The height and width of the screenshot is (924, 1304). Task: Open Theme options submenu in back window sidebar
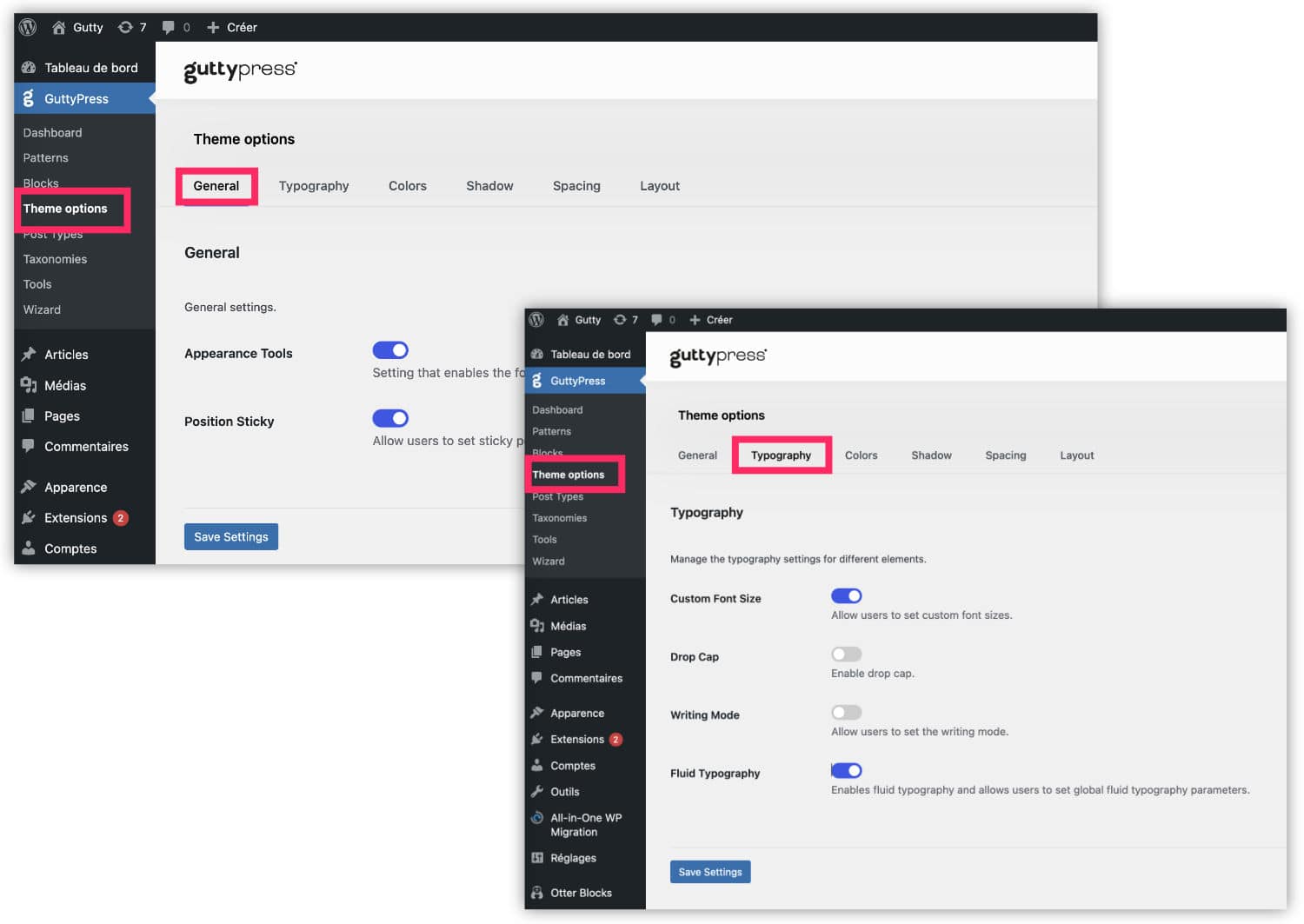click(x=65, y=209)
